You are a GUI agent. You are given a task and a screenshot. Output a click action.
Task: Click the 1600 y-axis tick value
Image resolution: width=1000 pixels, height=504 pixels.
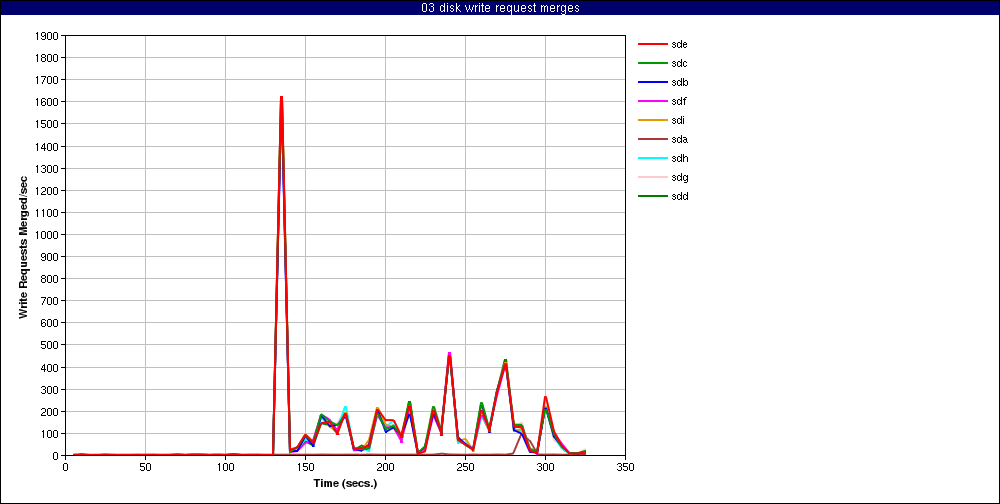[48, 102]
